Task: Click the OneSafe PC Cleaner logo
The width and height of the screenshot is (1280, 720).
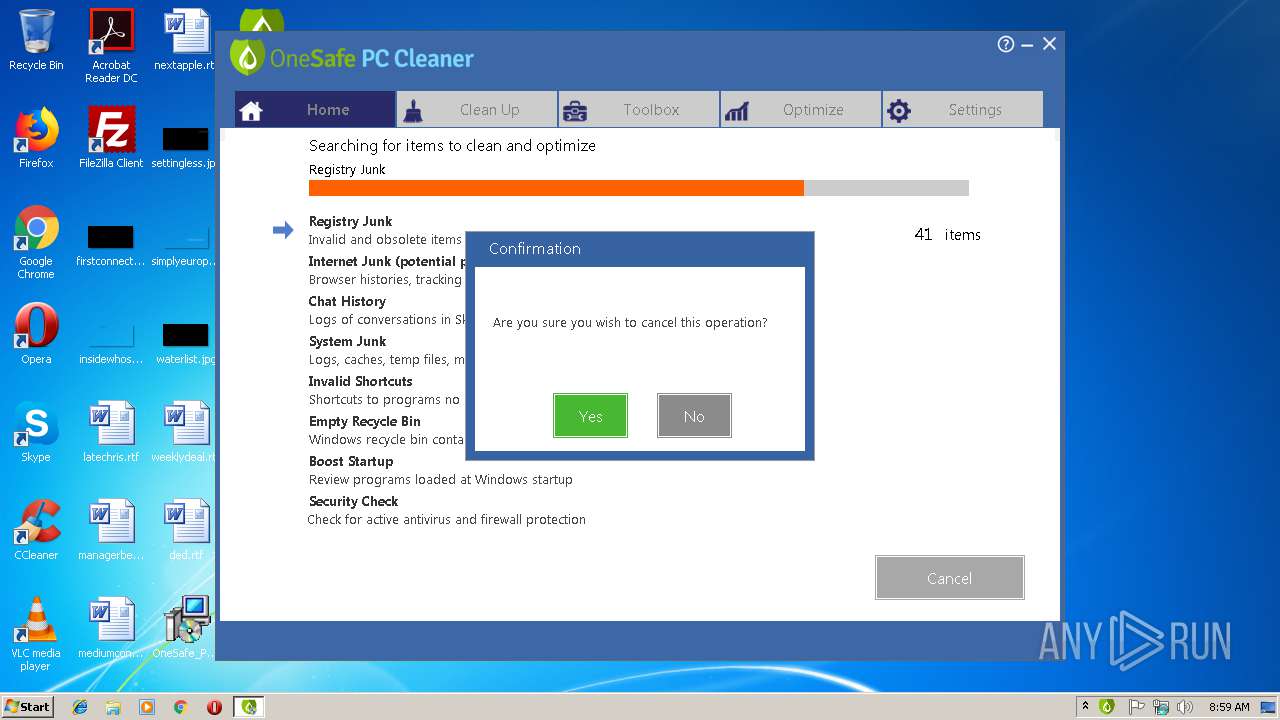Action: click(x=352, y=58)
